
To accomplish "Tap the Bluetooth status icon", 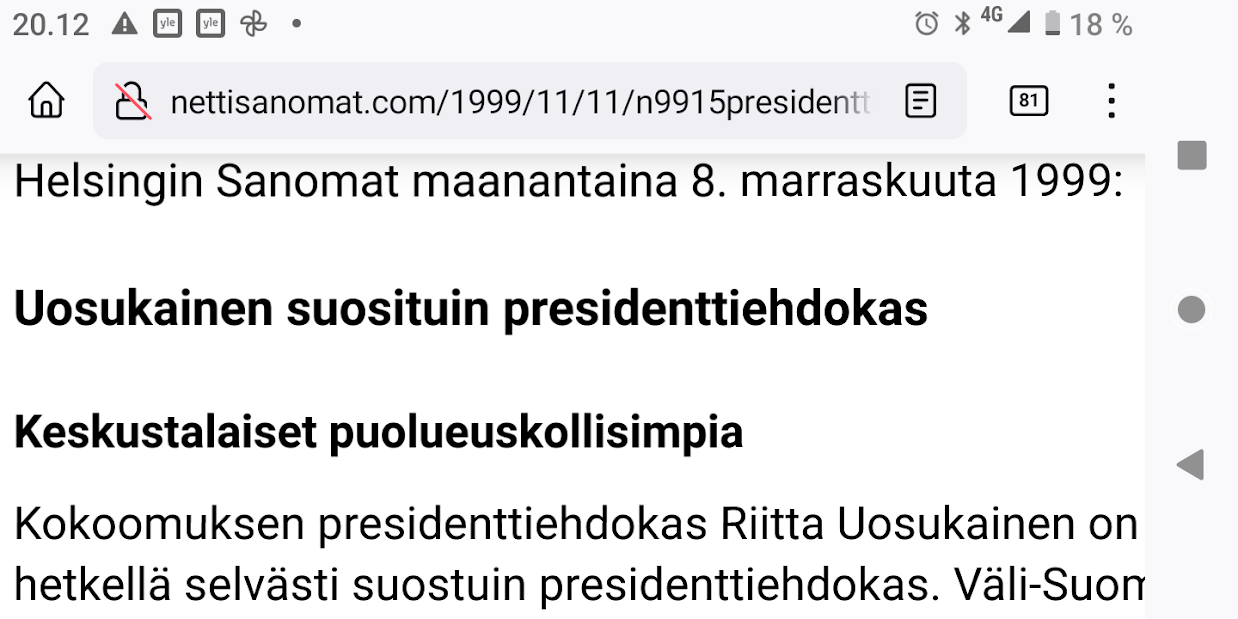I will click(x=962, y=24).
